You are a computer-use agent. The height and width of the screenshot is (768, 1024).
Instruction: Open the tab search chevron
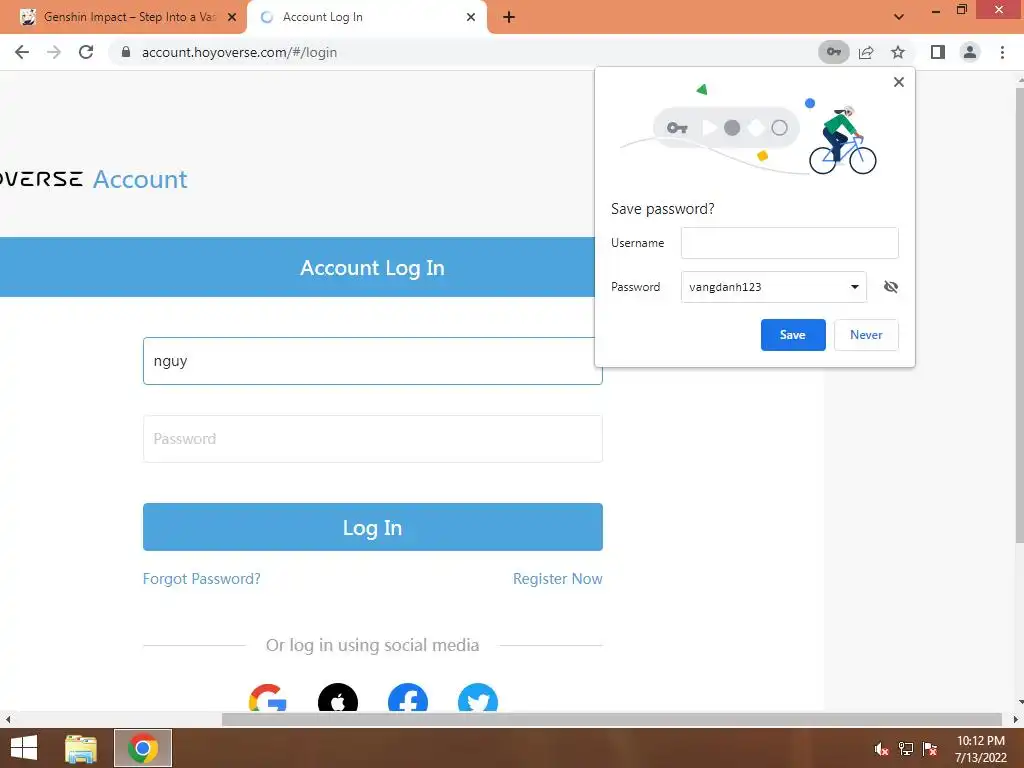[899, 17]
